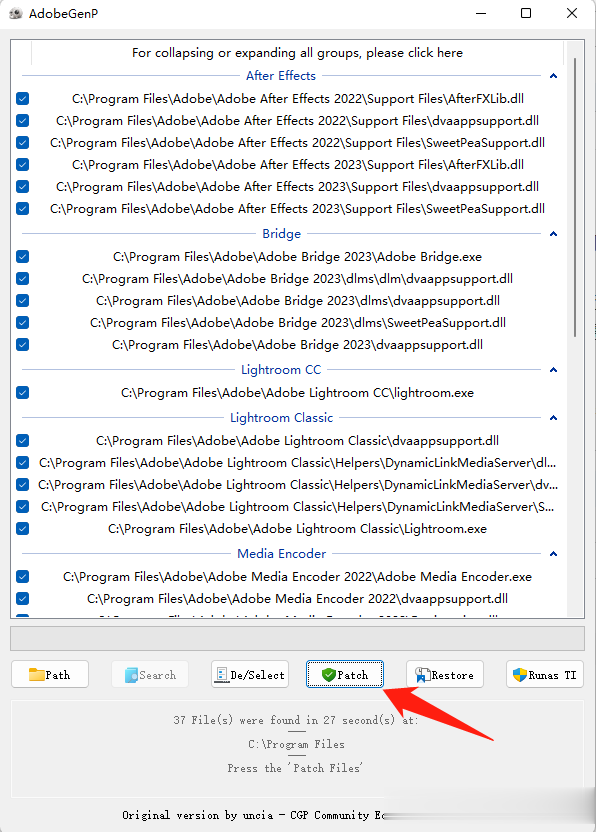Select Media Encoder 2022\Adobe Media Encoder.exe path

point(297,577)
